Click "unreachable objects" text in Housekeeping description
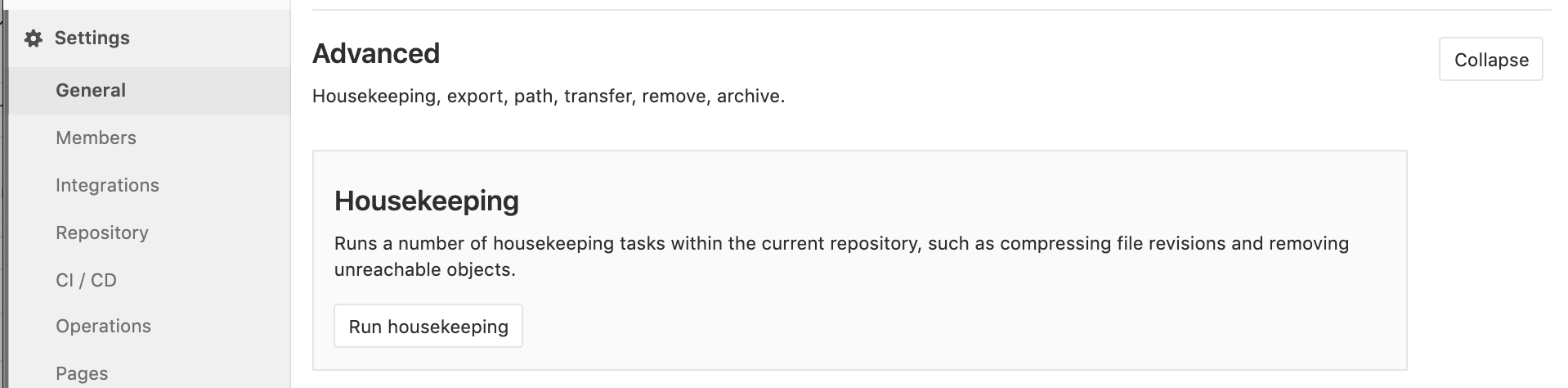The height and width of the screenshot is (388, 1568). point(423,270)
